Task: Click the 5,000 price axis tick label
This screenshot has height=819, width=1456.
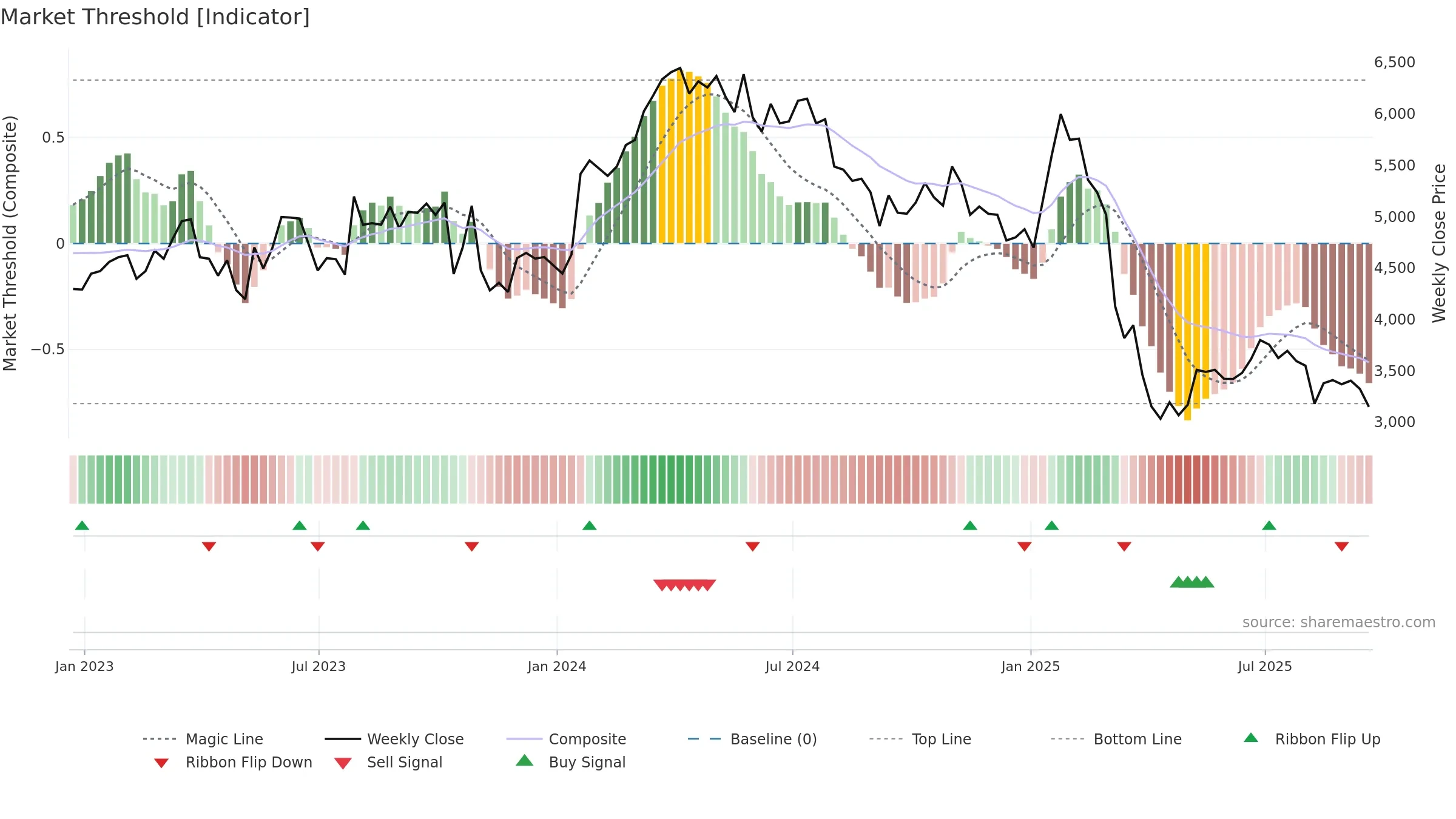Action: tap(1395, 217)
